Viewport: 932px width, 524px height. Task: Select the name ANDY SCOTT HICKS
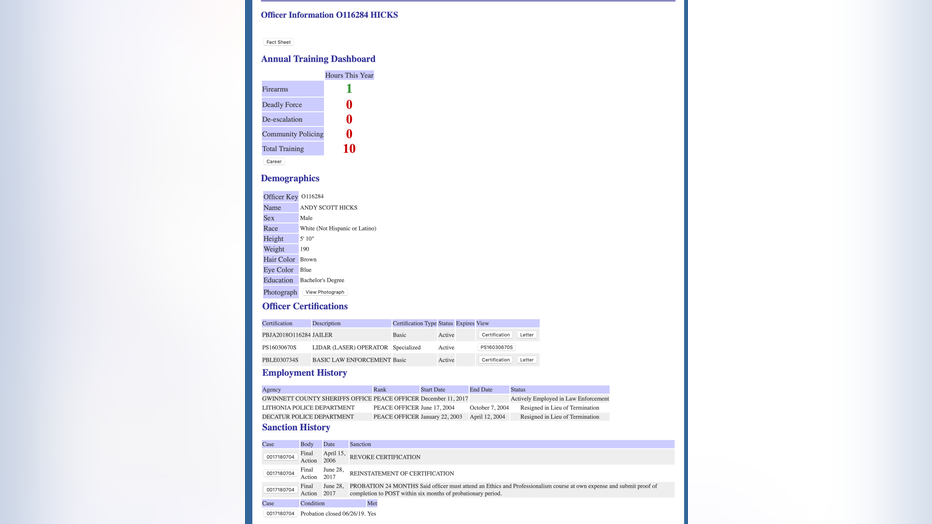[x=329, y=208]
